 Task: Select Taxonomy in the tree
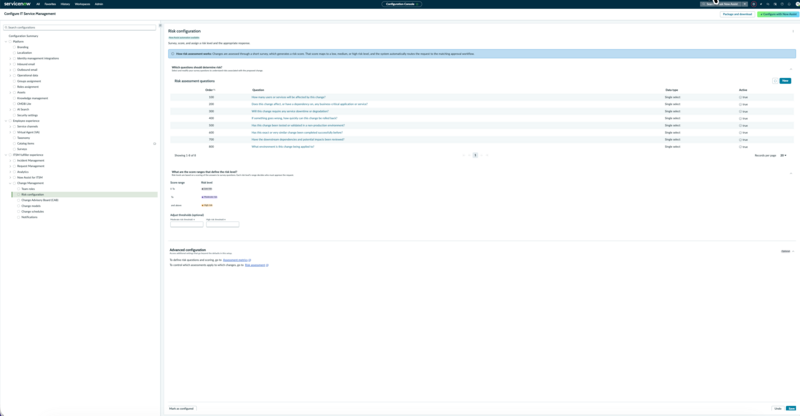pos(23,138)
